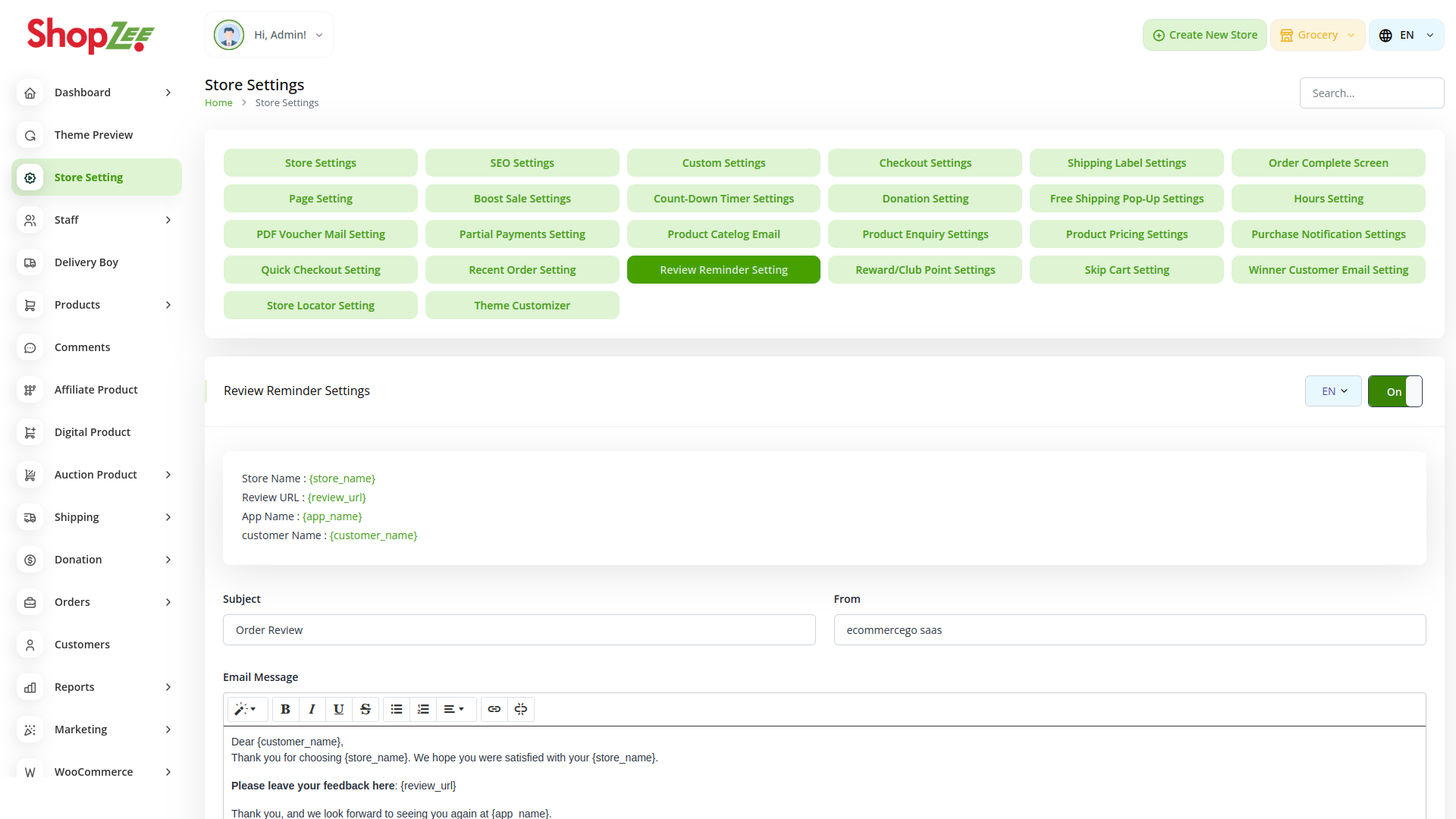Expand the Products sidebar menu

pos(97,305)
